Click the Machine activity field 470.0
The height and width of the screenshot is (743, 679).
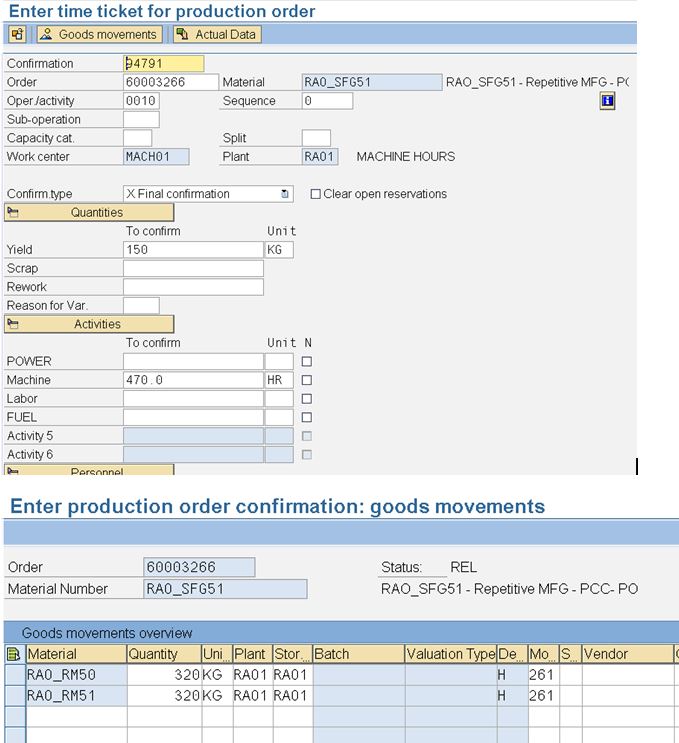193,380
